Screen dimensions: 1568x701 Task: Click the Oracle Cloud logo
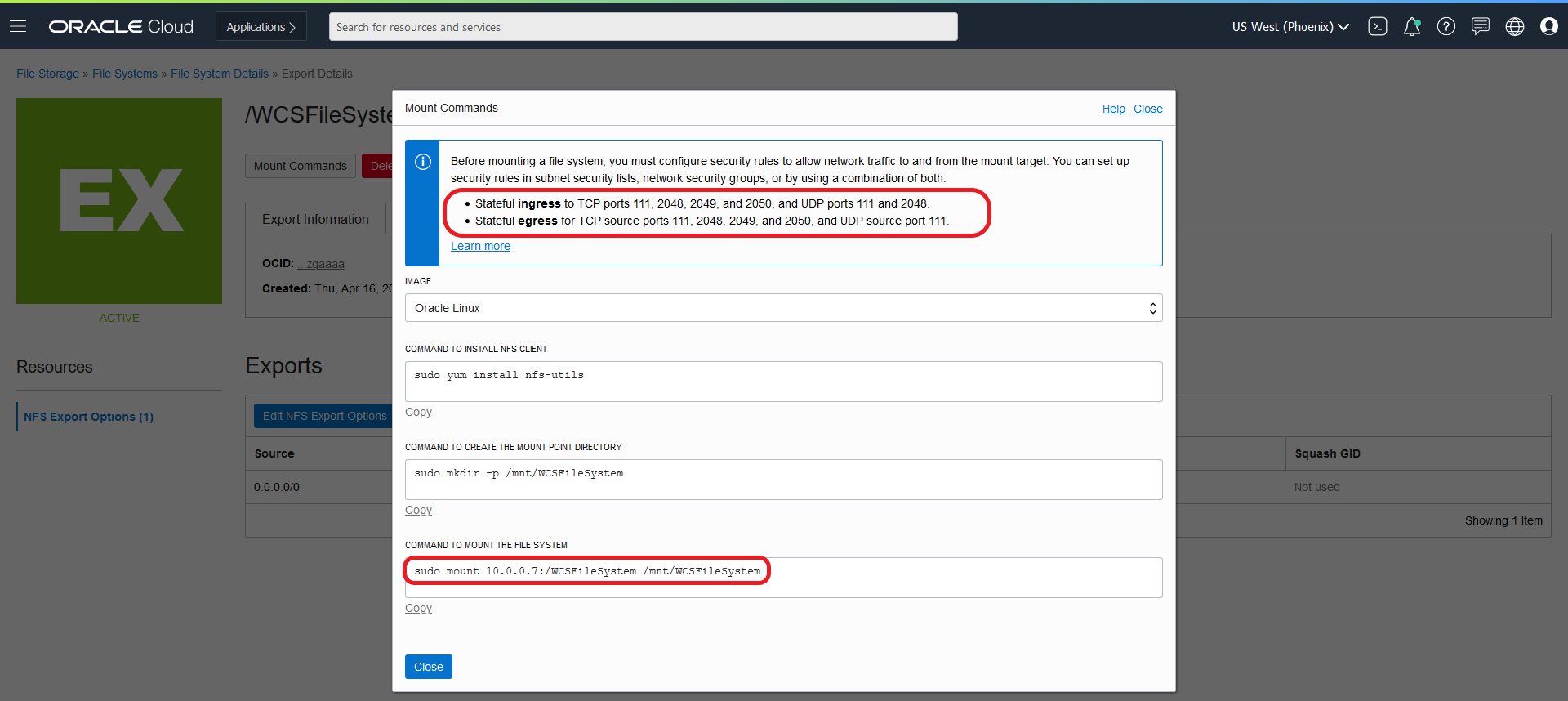[x=121, y=27]
